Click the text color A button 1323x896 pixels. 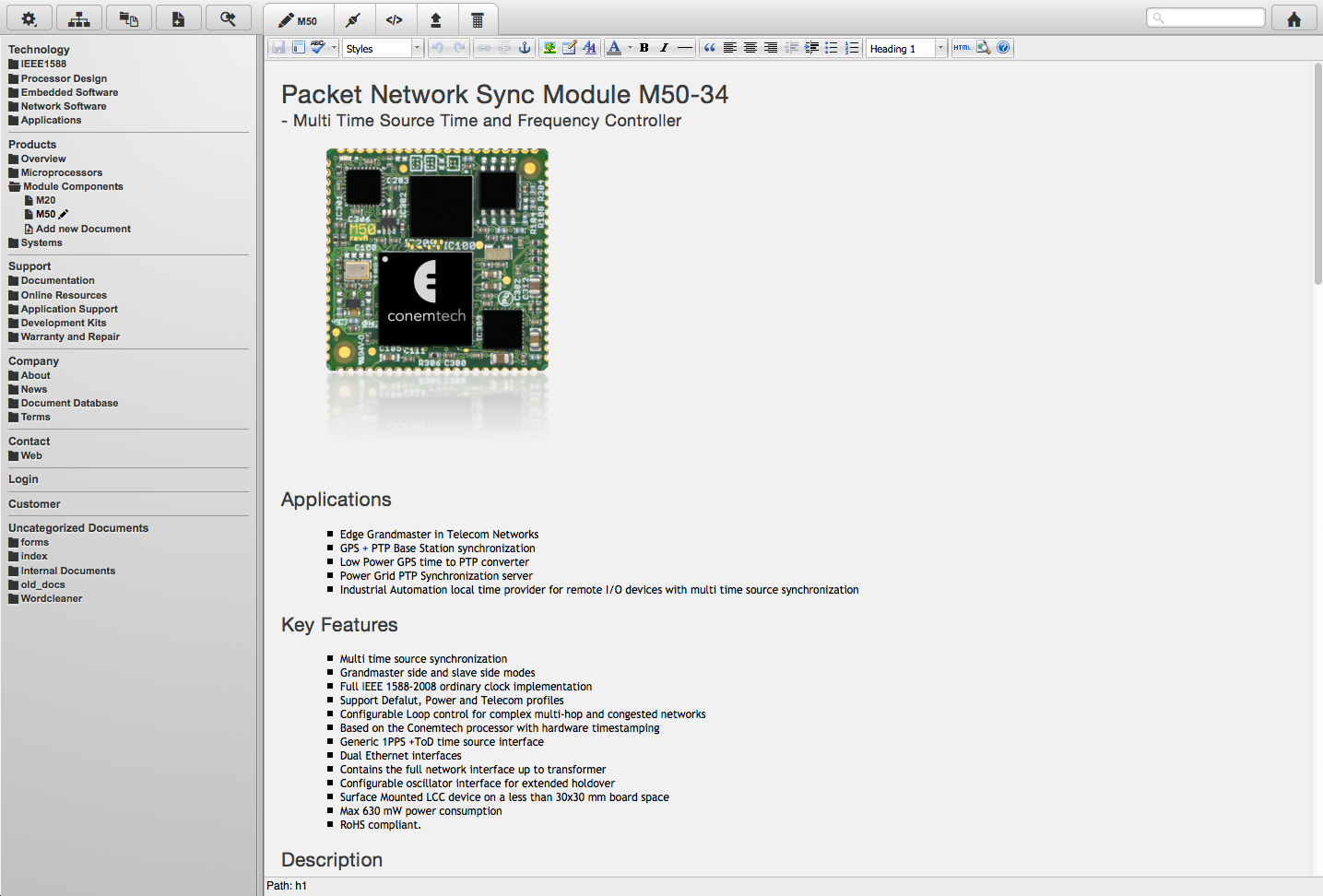coord(614,48)
